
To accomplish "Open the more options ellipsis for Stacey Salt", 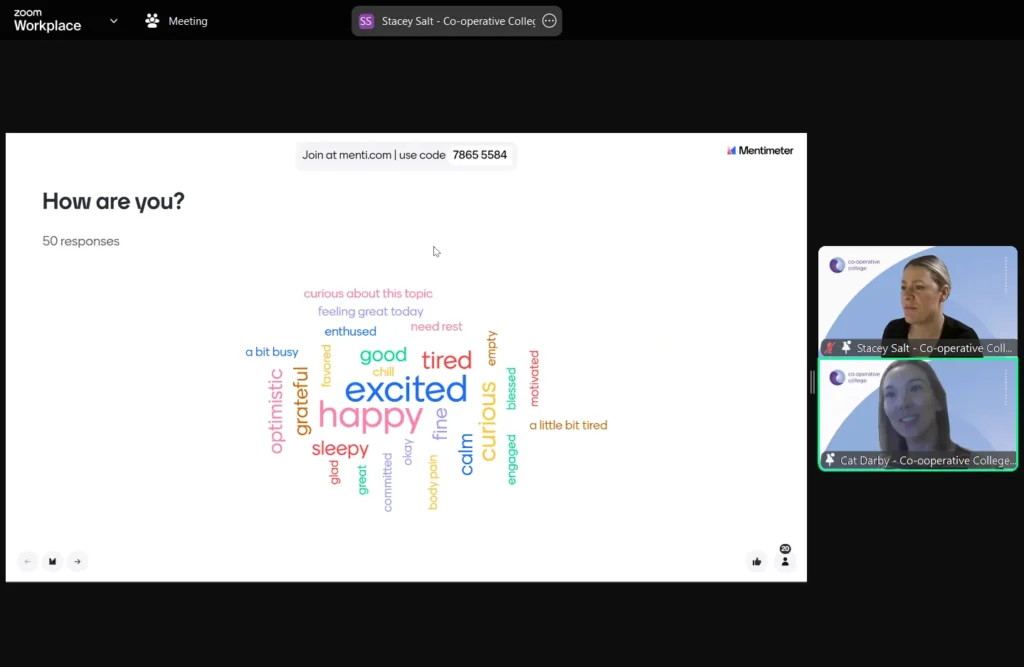I will (549, 21).
